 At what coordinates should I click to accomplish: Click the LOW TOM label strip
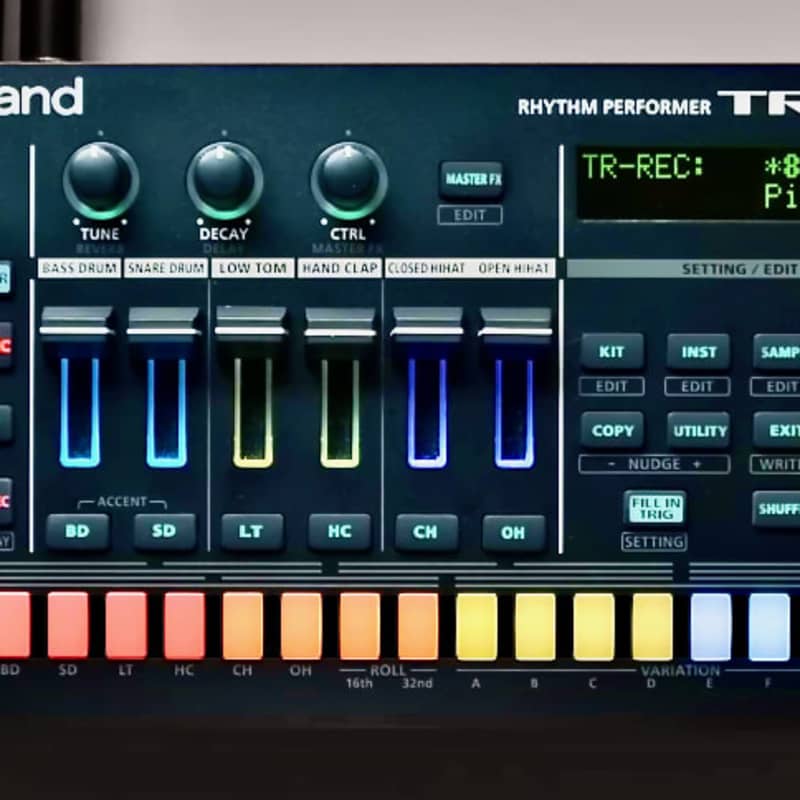(253, 268)
